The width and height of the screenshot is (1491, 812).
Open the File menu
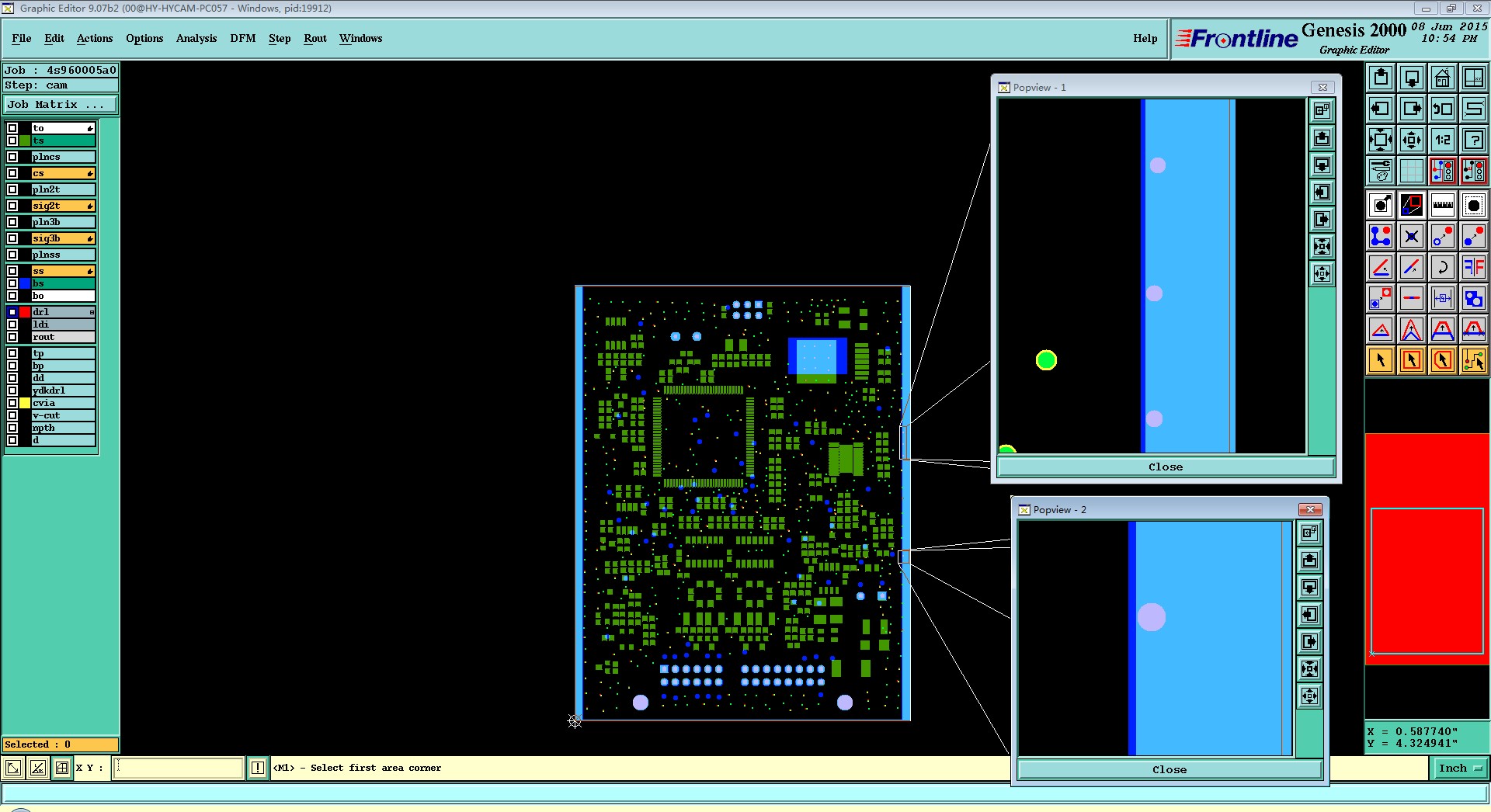[22, 38]
